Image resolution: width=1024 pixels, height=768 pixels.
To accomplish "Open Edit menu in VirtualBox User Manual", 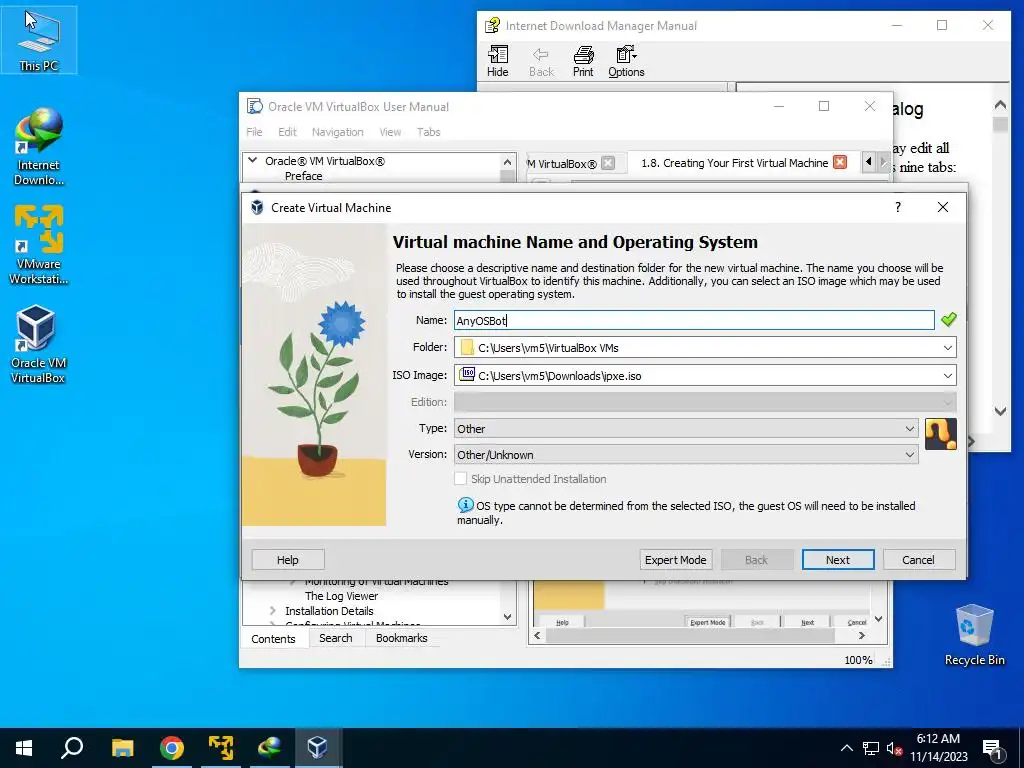I will point(287,132).
